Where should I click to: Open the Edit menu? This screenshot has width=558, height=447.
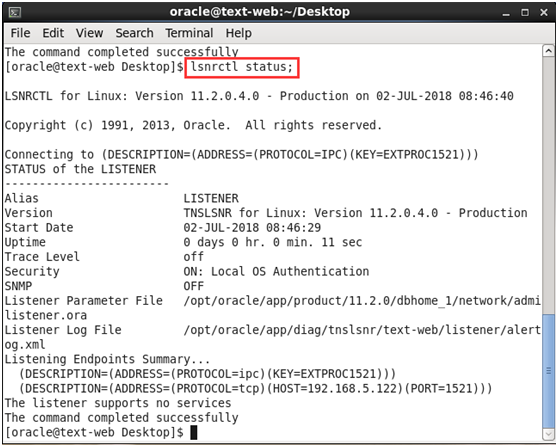[x=53, y=33]
